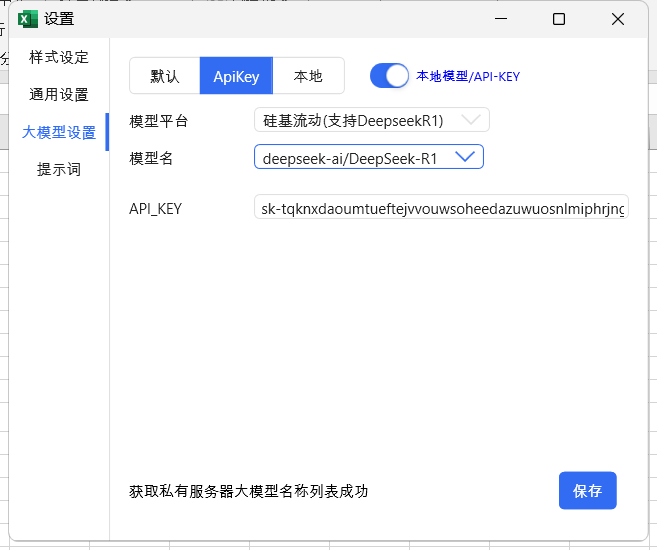This screenshot has width=657, height=550.
Task: Click the 模型平台 label
Action: (158, 121)
